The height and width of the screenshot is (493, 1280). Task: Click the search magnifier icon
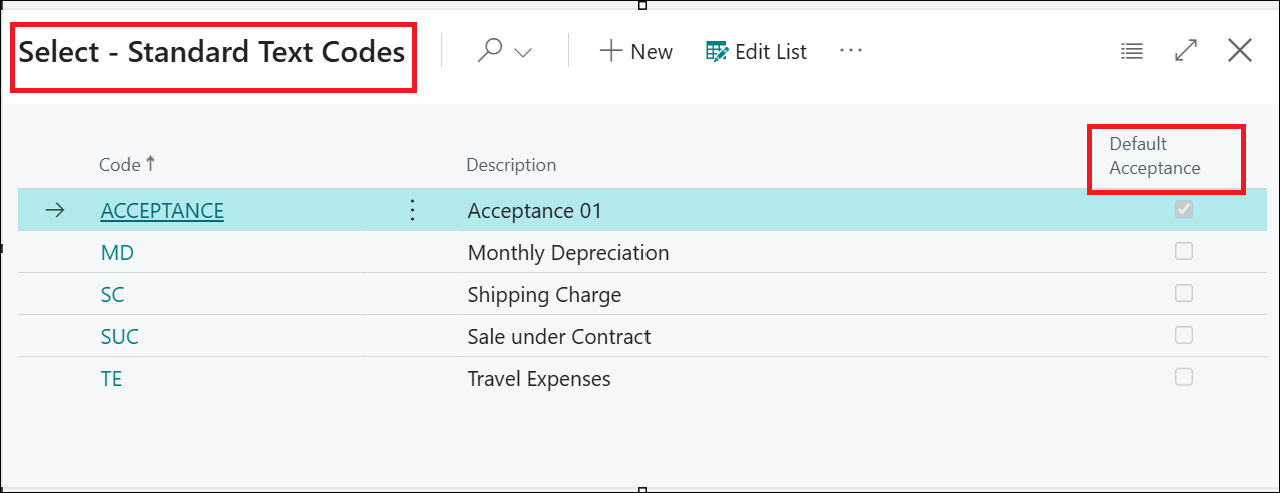coord(489,51)
